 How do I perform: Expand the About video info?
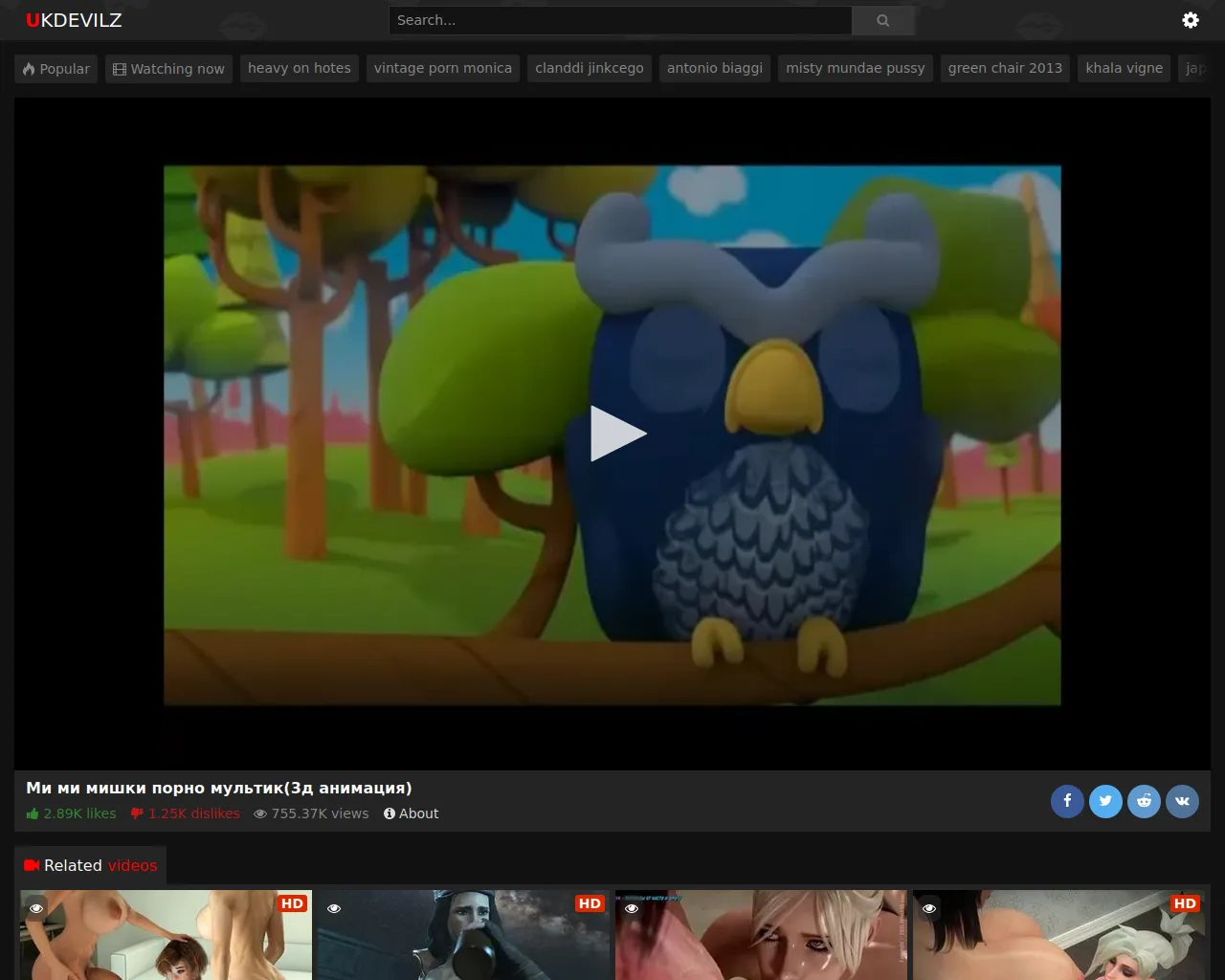click(411, 813)
